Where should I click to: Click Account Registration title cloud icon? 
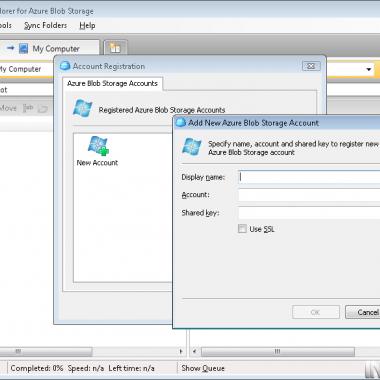(65, 66)
